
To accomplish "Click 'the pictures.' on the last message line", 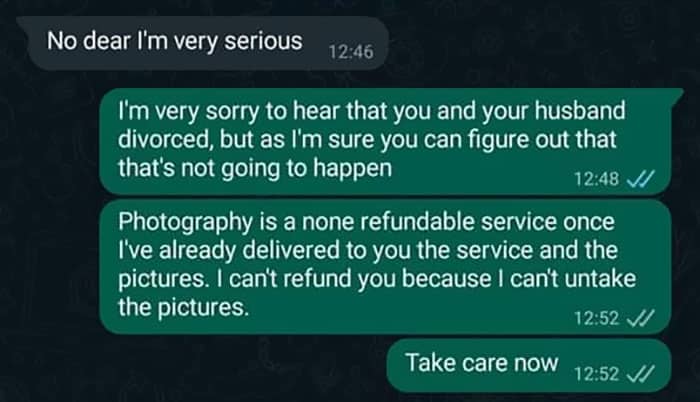I will coord(183,308).
